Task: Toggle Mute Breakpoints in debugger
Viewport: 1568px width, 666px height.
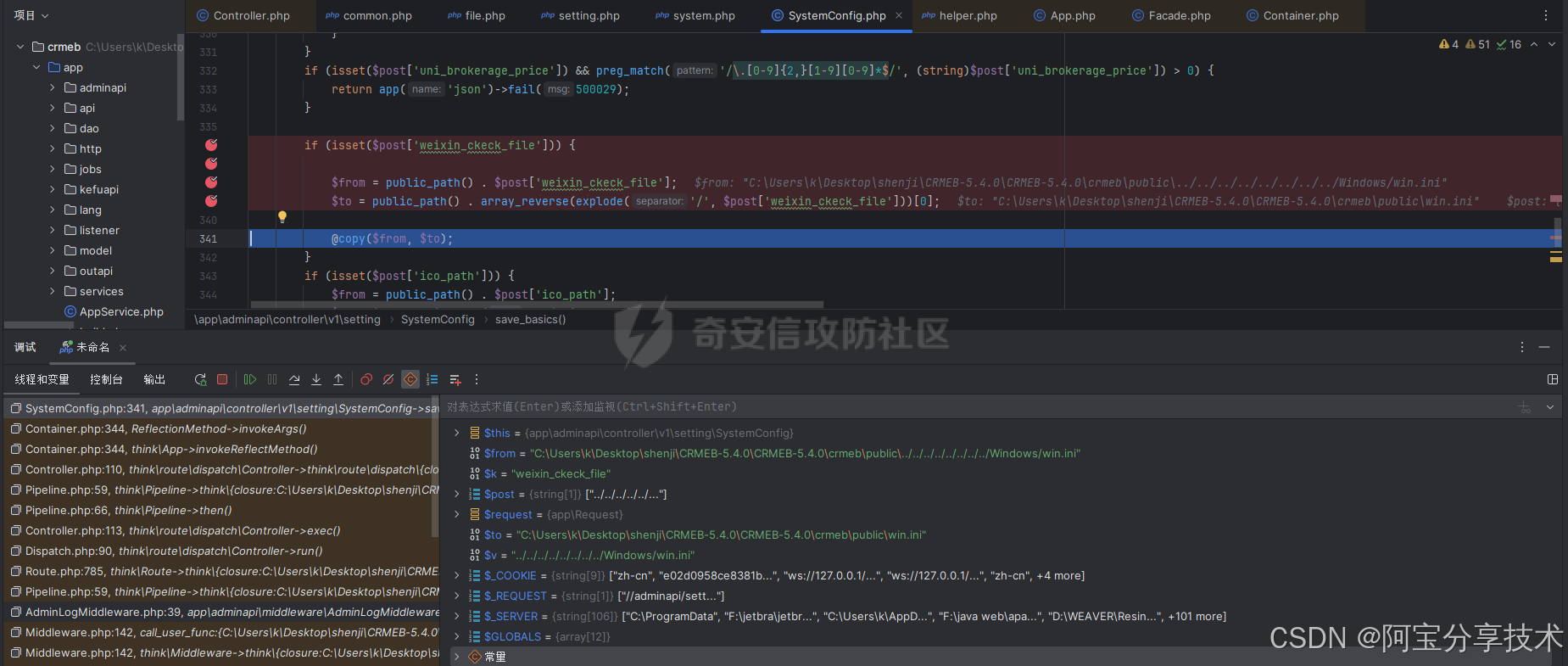Action: coord(388,379)
